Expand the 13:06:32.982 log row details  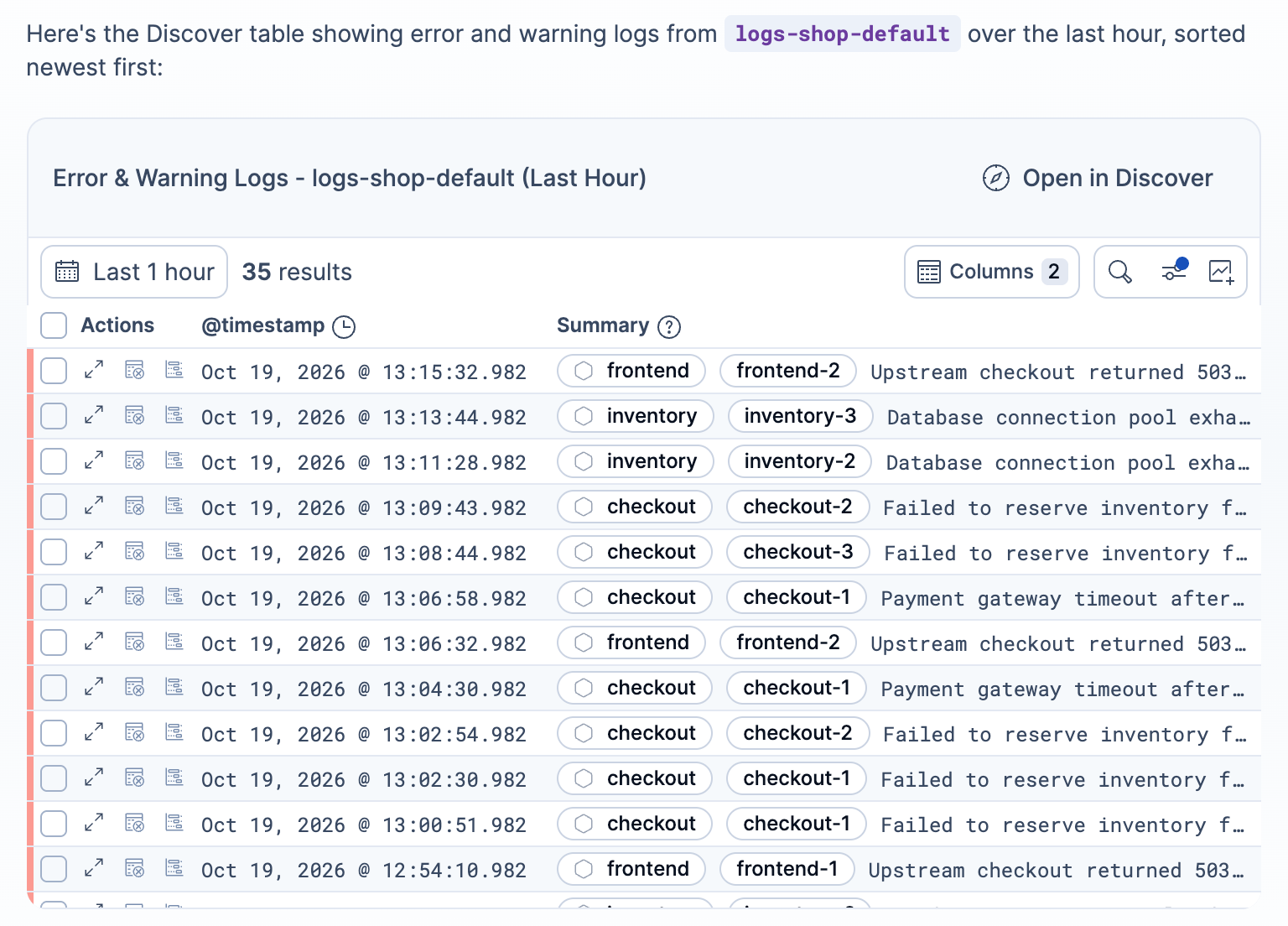[94, 642]
